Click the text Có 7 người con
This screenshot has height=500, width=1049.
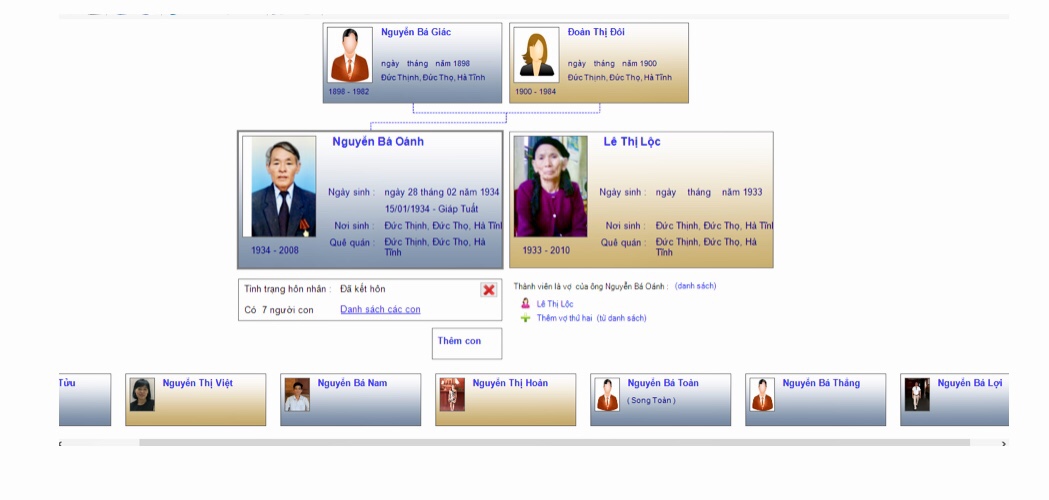(x=278, y=310)
